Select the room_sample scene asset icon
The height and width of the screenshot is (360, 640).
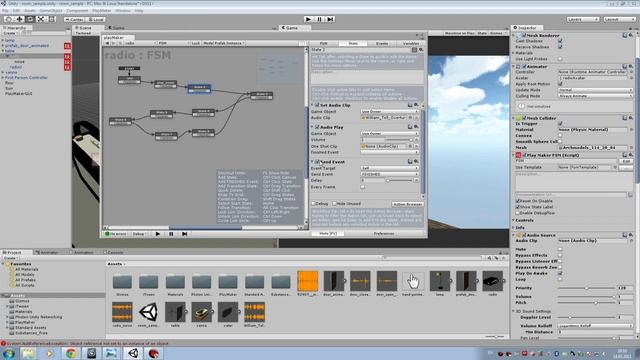tap(149, 312)
